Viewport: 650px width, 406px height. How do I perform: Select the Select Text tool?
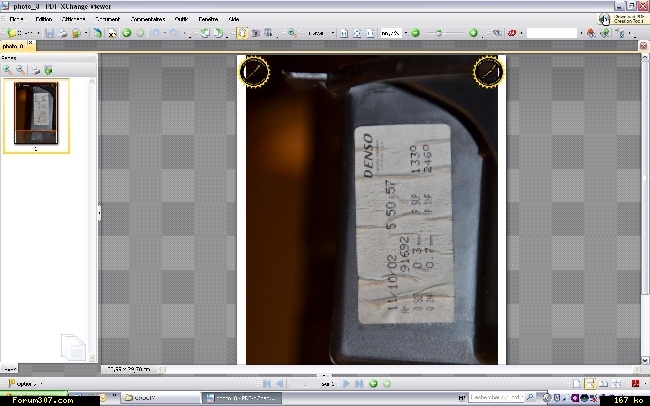(269, 33)
